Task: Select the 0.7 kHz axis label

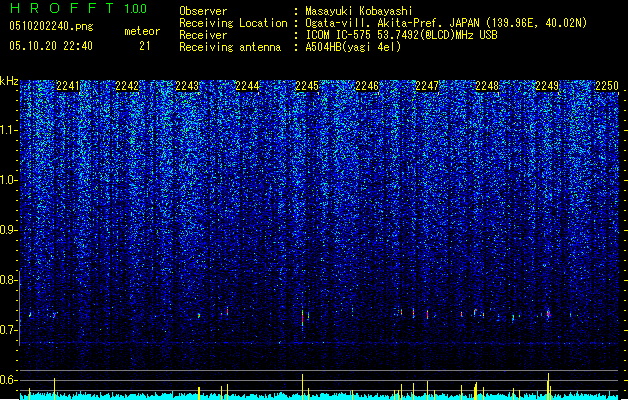Action: point(9,330)
